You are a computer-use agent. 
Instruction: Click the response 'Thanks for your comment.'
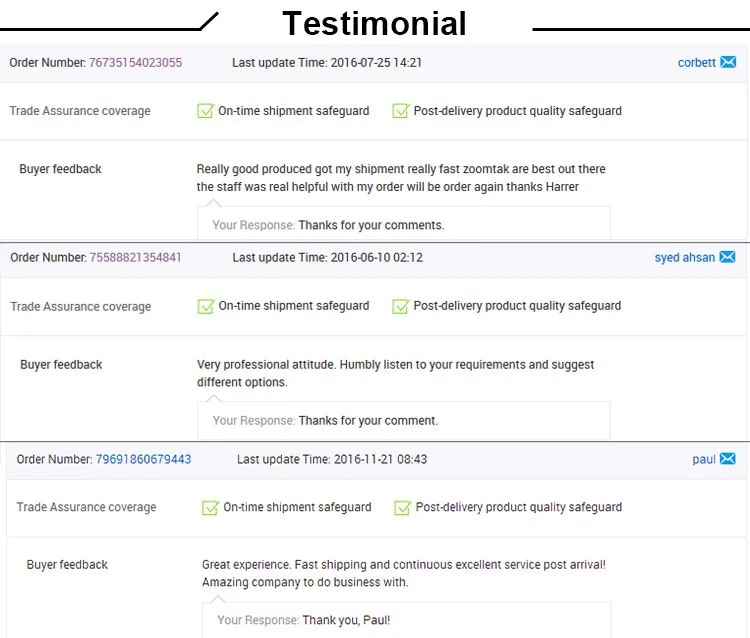(x=368, y=420)
